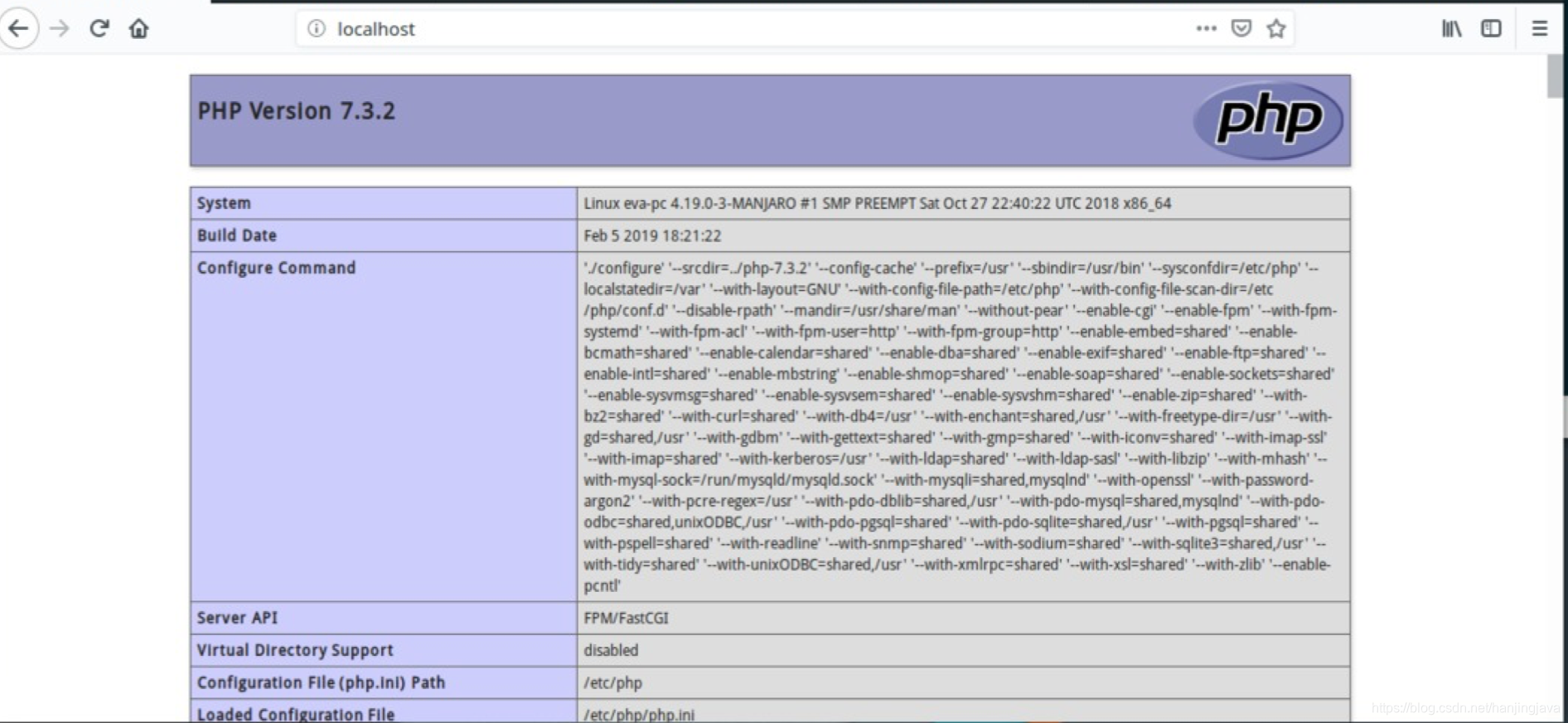Save page to Pocket icon
This screenshot has height=723, width=1568.
point(1241,29)
